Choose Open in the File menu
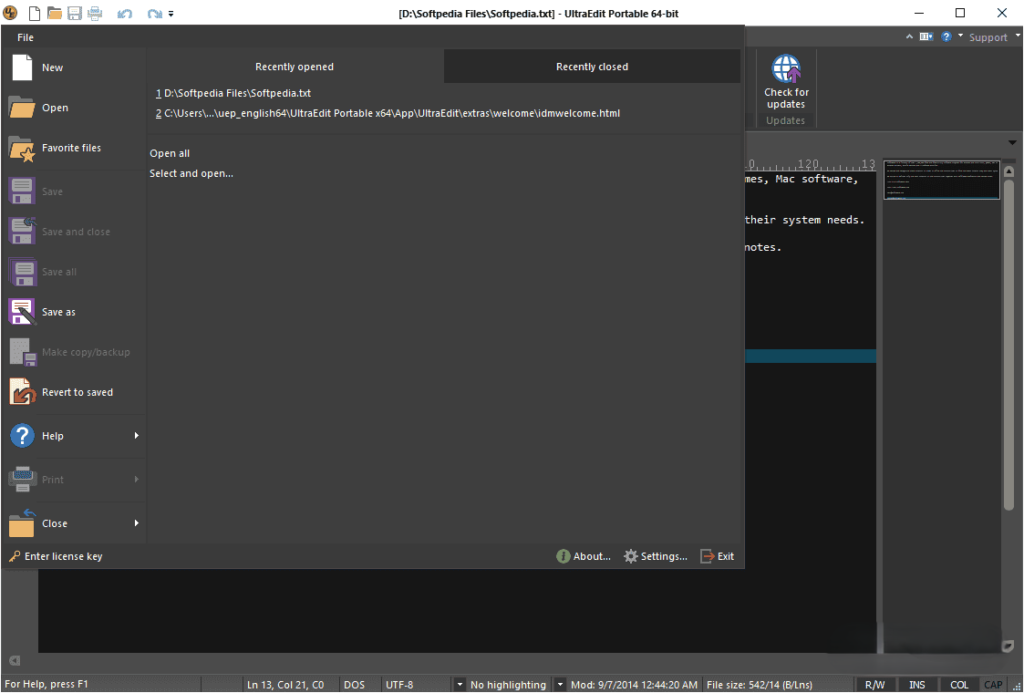Image resolution: width=1024 pixels, height=693 pixels. click(73, 108)
